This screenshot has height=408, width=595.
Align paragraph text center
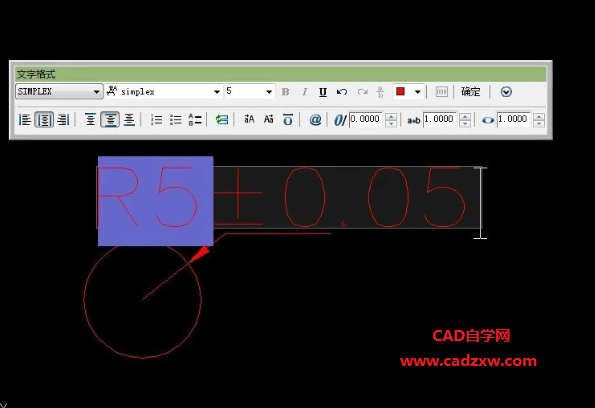[44, 120]
